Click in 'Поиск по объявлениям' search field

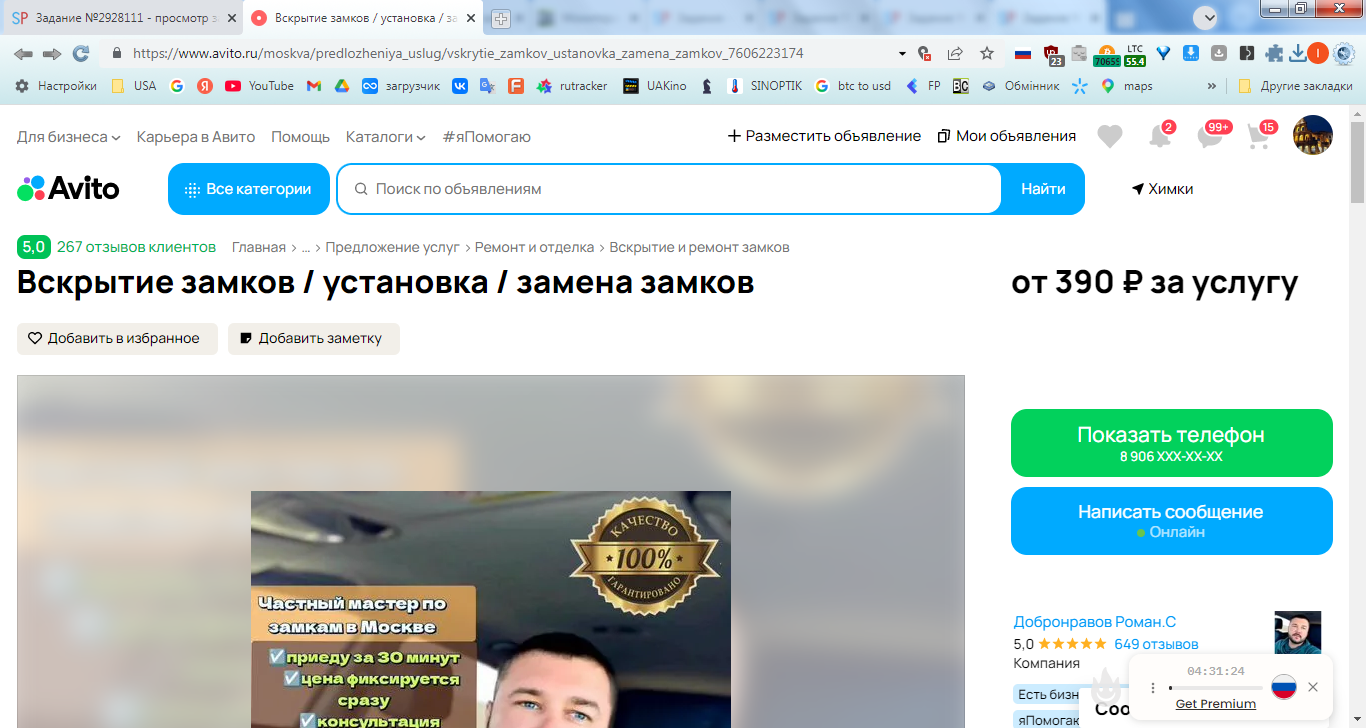pos(670,189)
